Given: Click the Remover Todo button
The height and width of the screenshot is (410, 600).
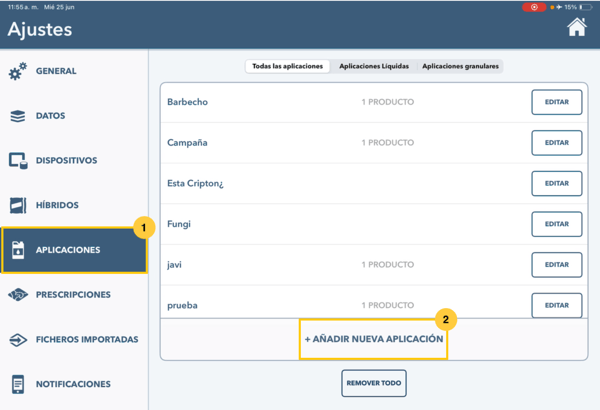Looking at the screenshot, I should click(x=374, y=383).
